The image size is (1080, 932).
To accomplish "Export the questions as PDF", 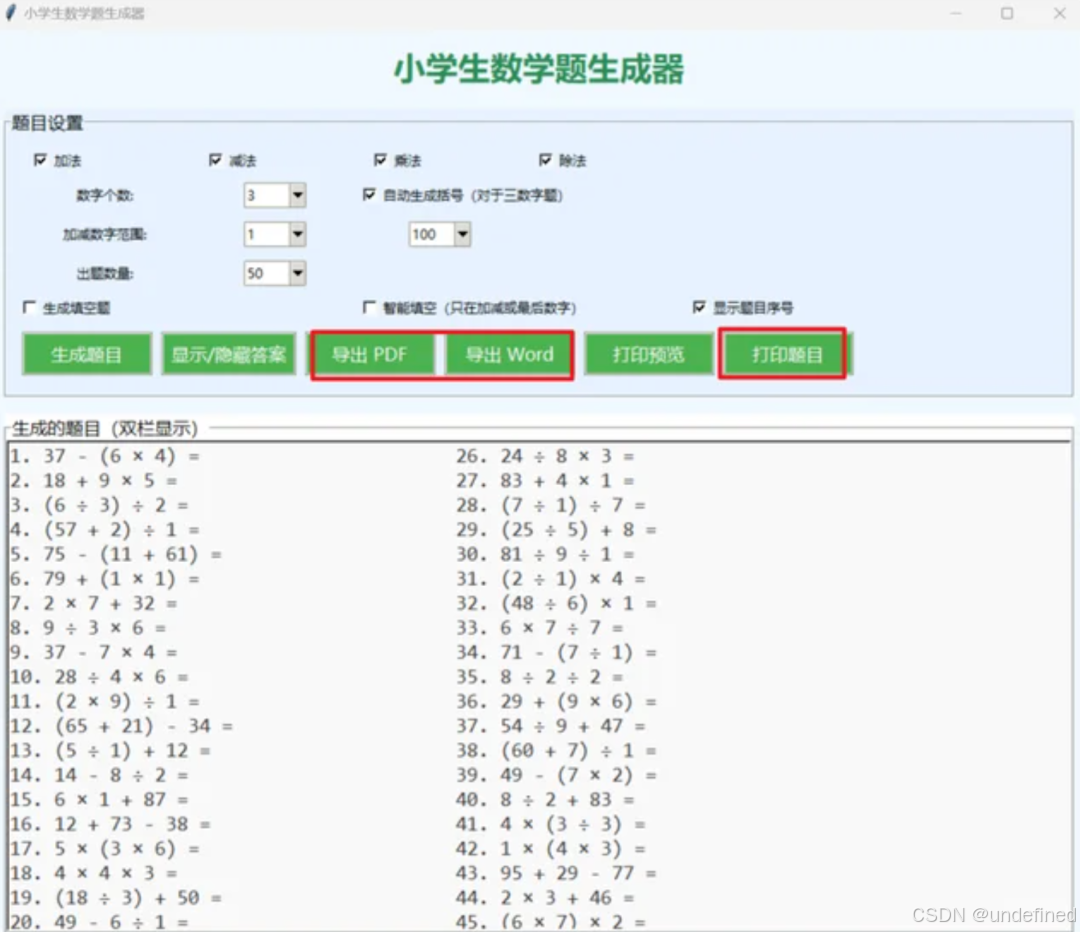I will click(376, 353).
